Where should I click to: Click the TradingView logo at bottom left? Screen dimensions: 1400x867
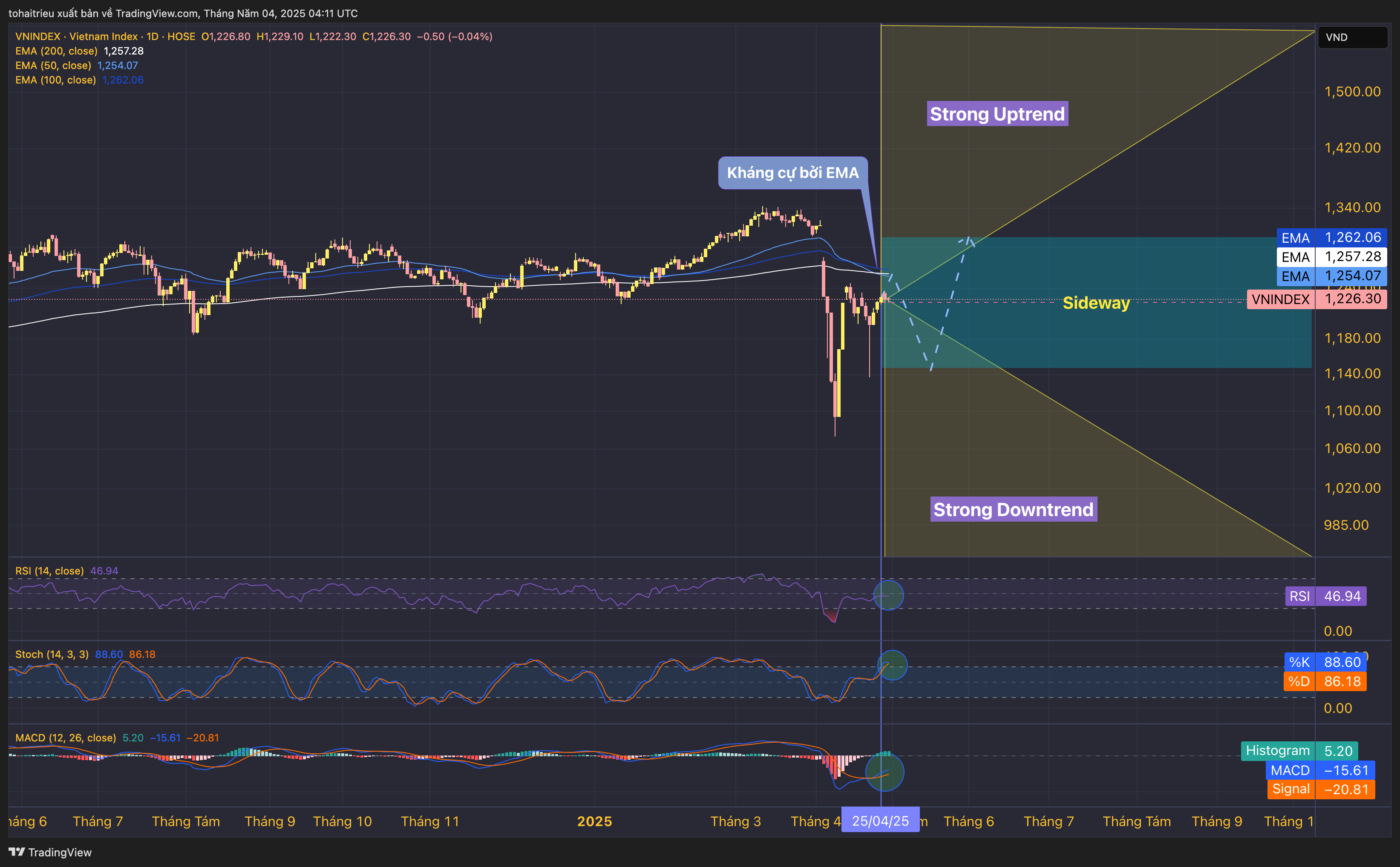50,852
